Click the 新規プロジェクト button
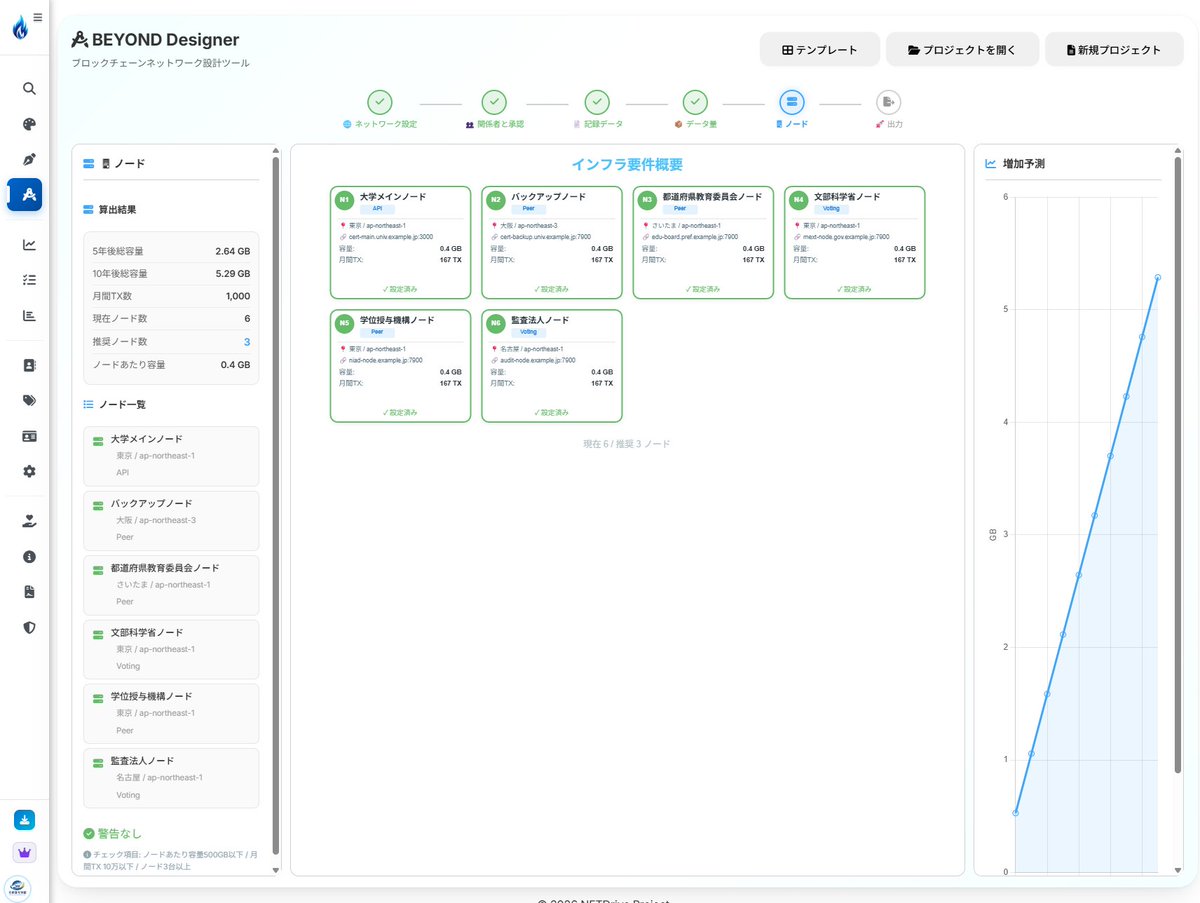Image resolution: width=1200 pixels, height=903 pixels. point(1114,49)
